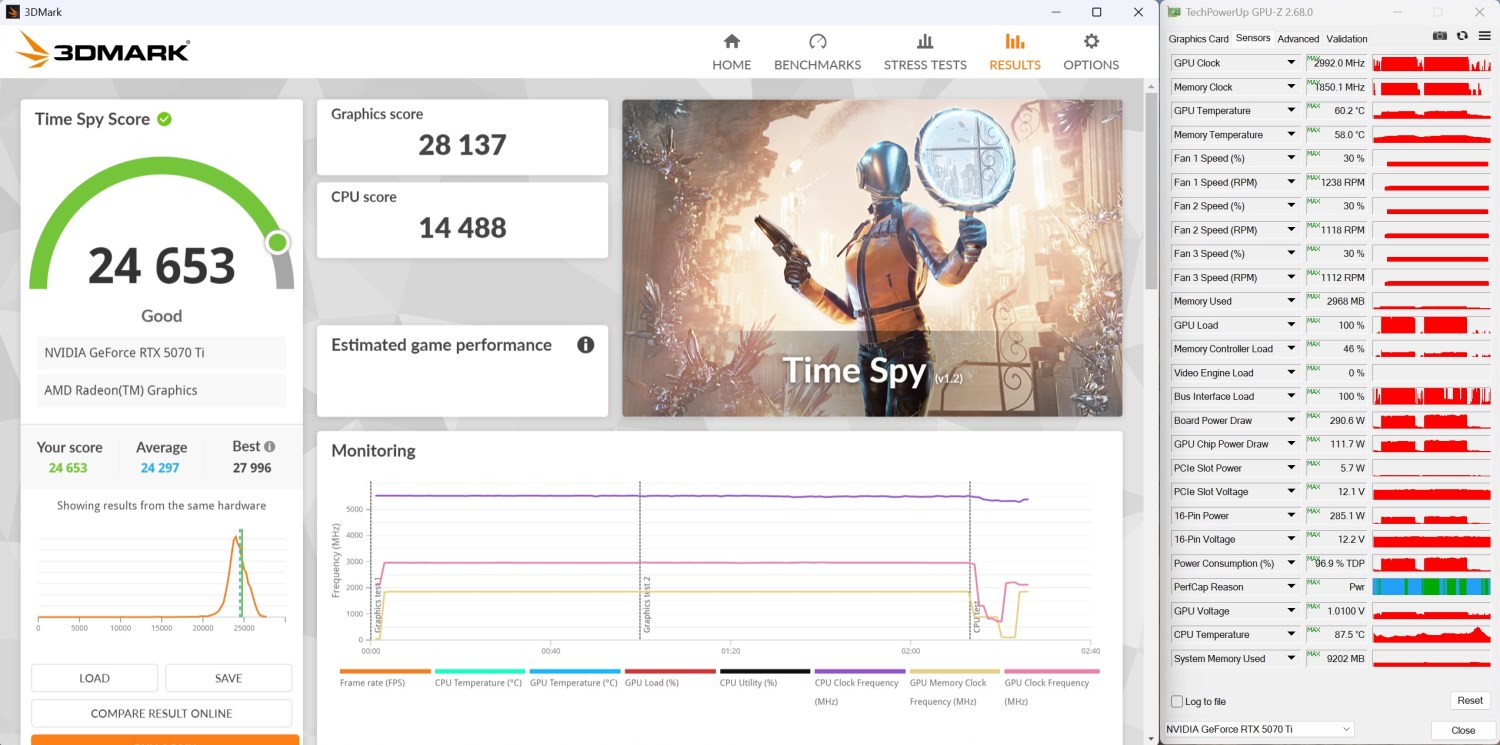Click the Bus Interface Load sensor graph
Viewport: 1500px width, 745px height.
(1432, 397)
